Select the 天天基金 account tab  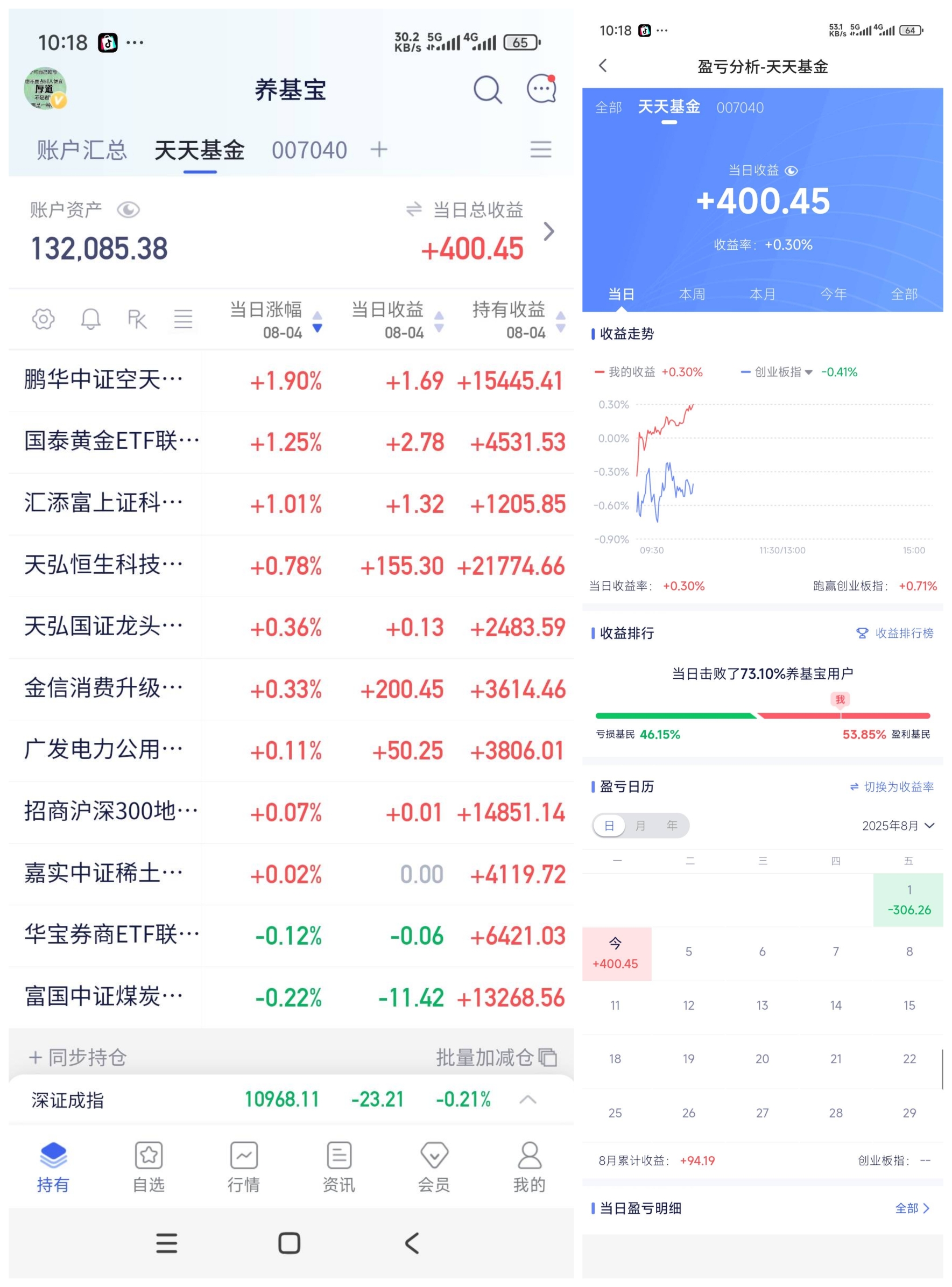pyautogui.click(x=200, y=150)
